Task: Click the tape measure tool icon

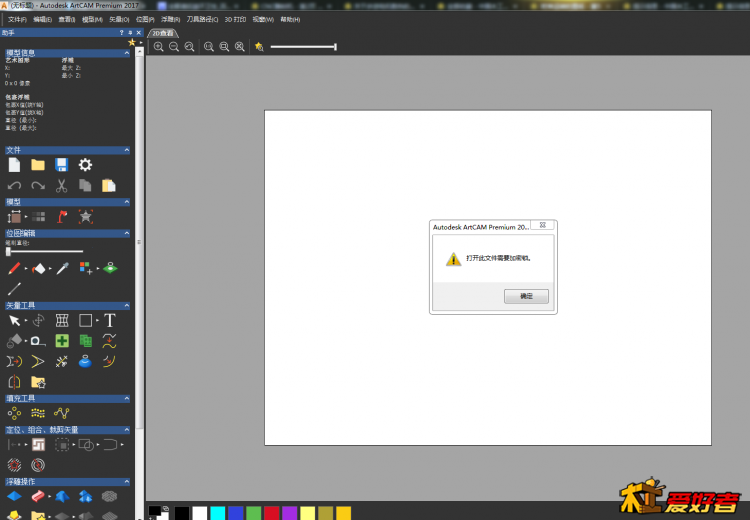Action: (x=38, y=341)
